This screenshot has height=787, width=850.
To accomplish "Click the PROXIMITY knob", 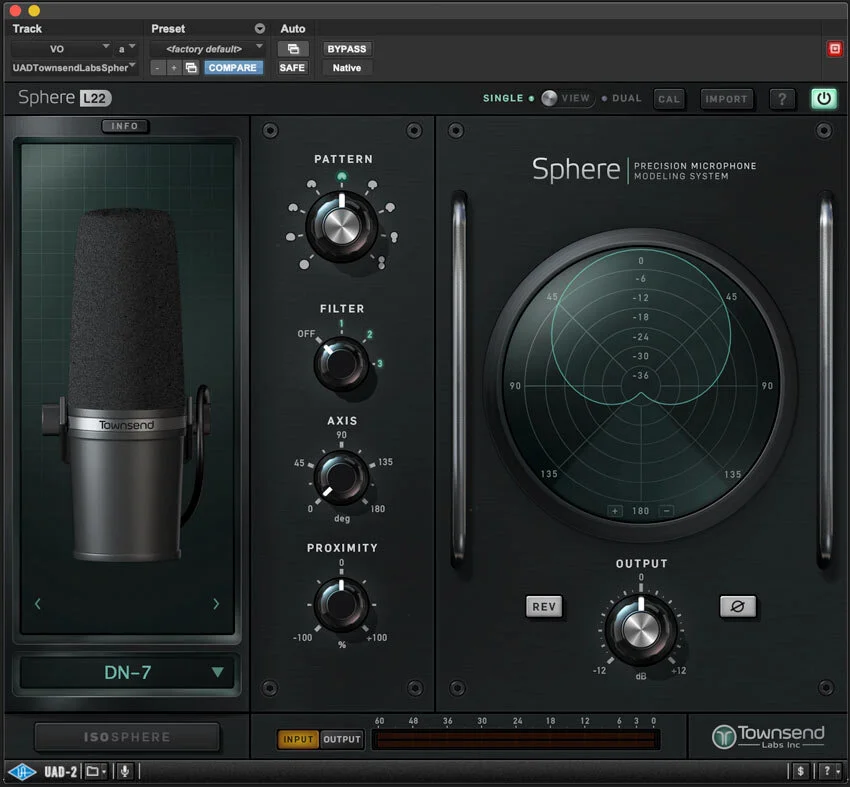I will pos(341,604).
